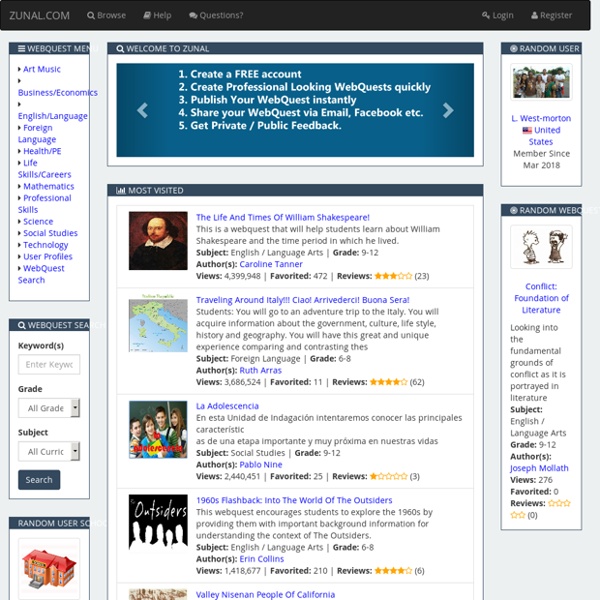Click the star rating for Shakespeare webquest

point(393,276)
